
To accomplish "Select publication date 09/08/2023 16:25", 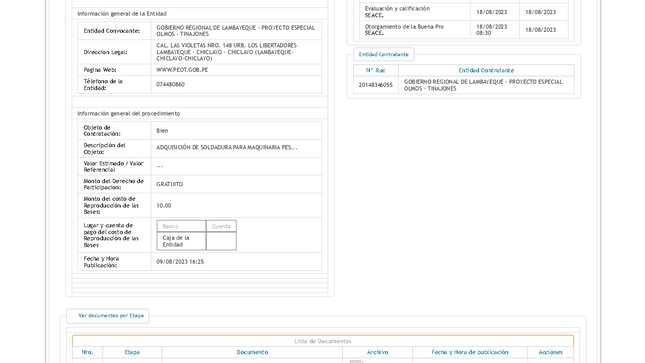I will click(180, 262).
